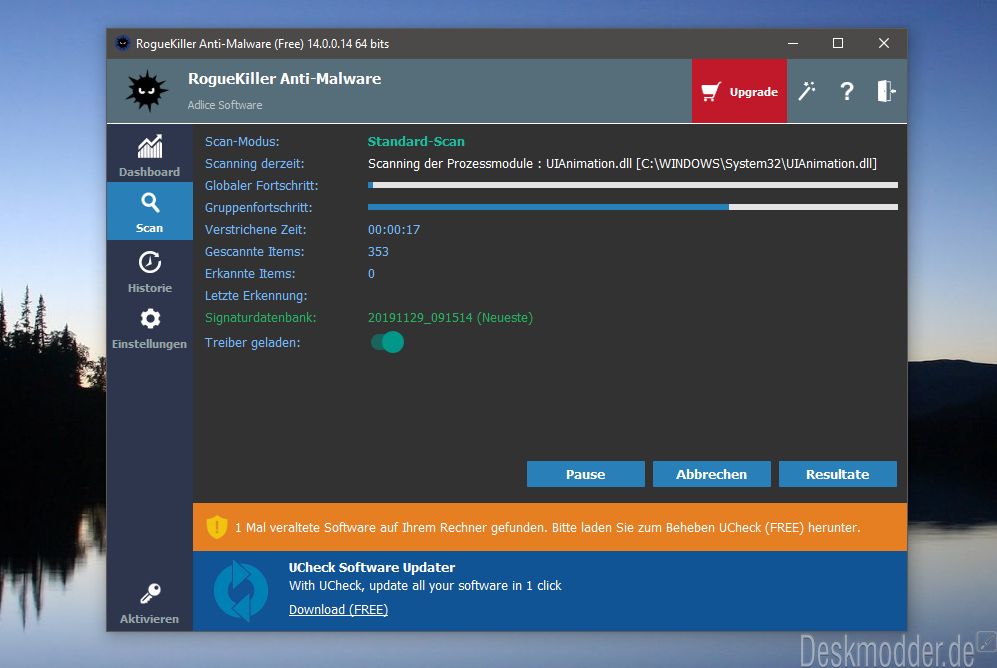Maximize the RogueKiller window
997x668 pixels.
click(x=838, y=43)
